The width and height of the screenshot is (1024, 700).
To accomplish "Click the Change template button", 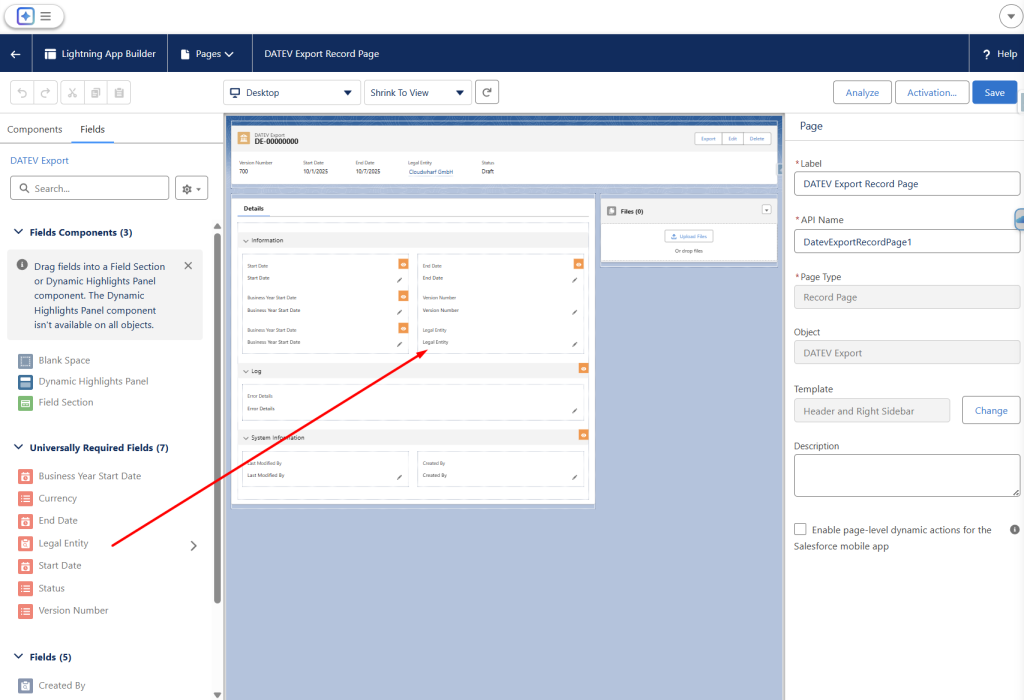I will [x=991, y=410].
